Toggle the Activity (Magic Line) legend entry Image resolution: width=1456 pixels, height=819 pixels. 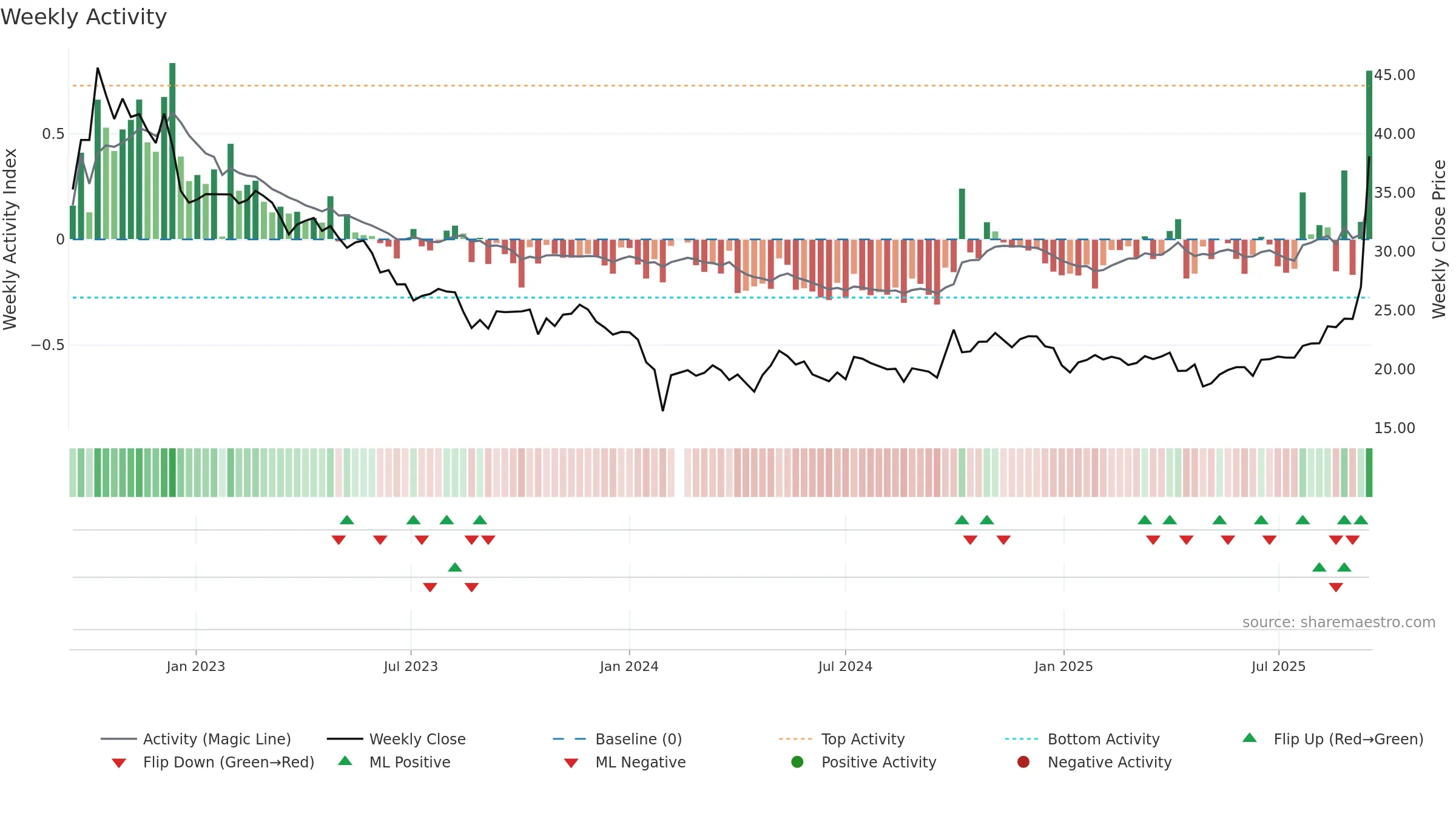click(196, 739)
